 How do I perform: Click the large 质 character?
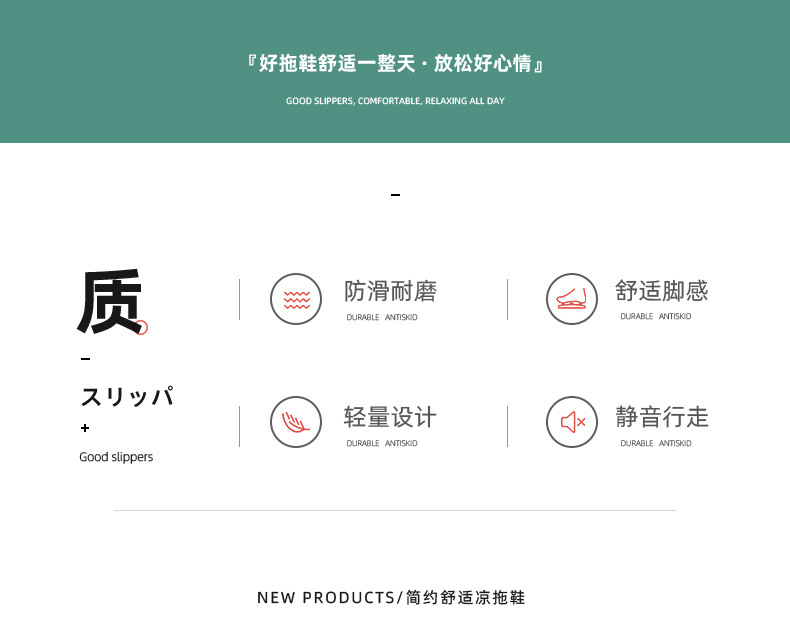(109, 301)
